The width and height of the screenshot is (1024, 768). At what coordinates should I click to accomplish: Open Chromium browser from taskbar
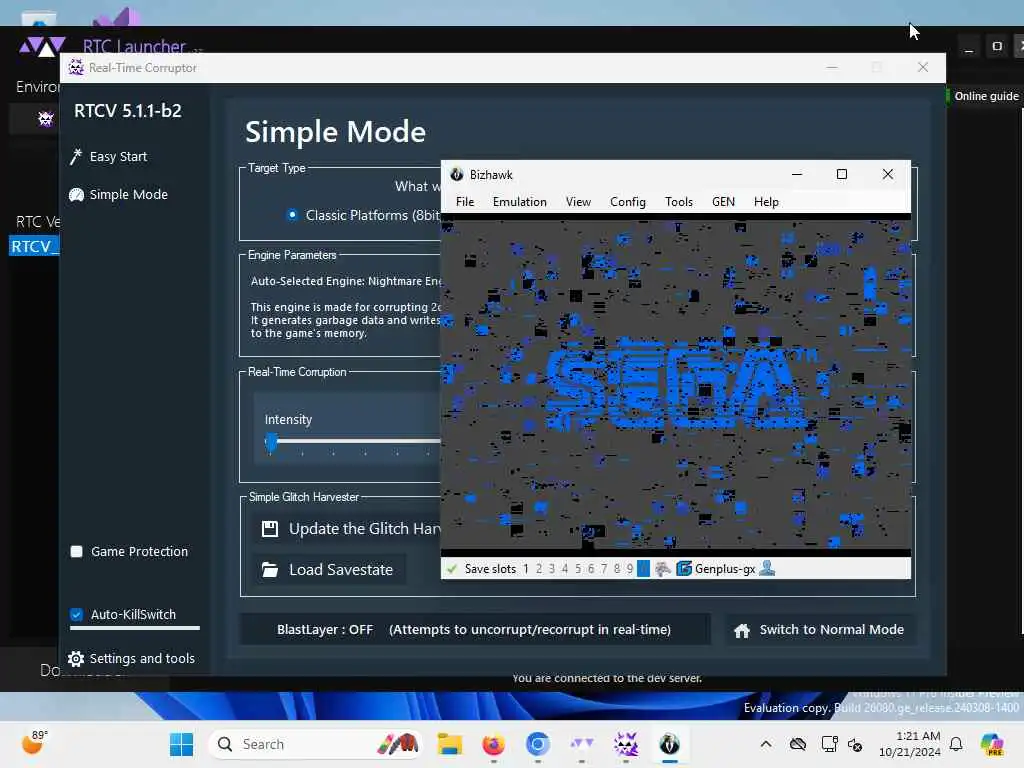tap(537, 744)
